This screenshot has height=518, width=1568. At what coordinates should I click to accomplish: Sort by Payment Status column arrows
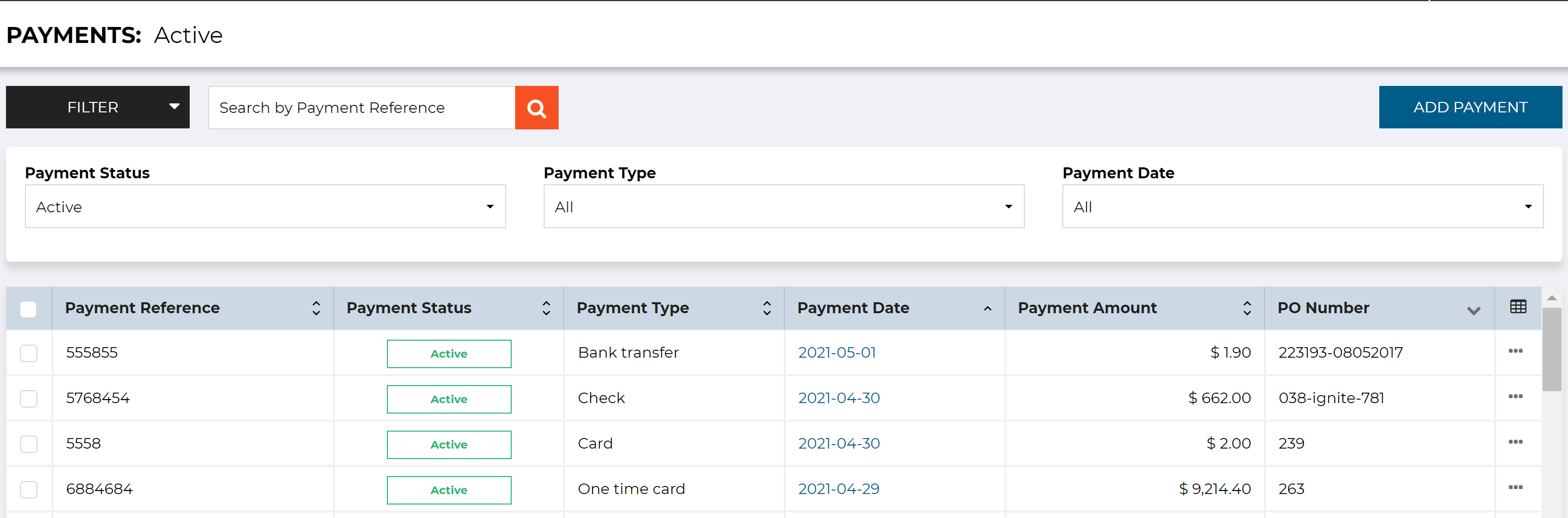click(546, 308)
